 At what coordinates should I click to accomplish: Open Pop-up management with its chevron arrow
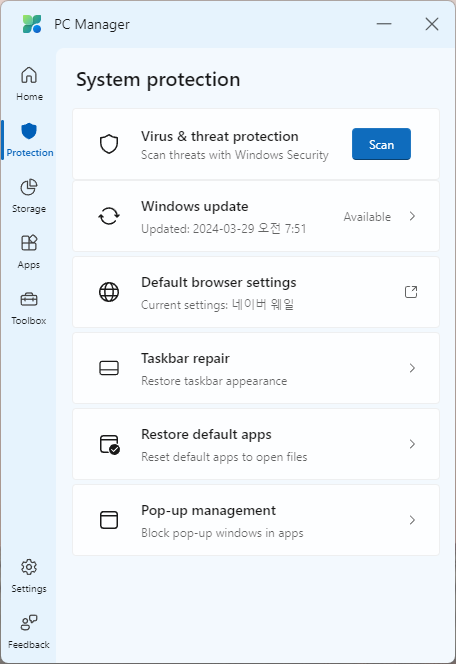[x=412, y=520]
